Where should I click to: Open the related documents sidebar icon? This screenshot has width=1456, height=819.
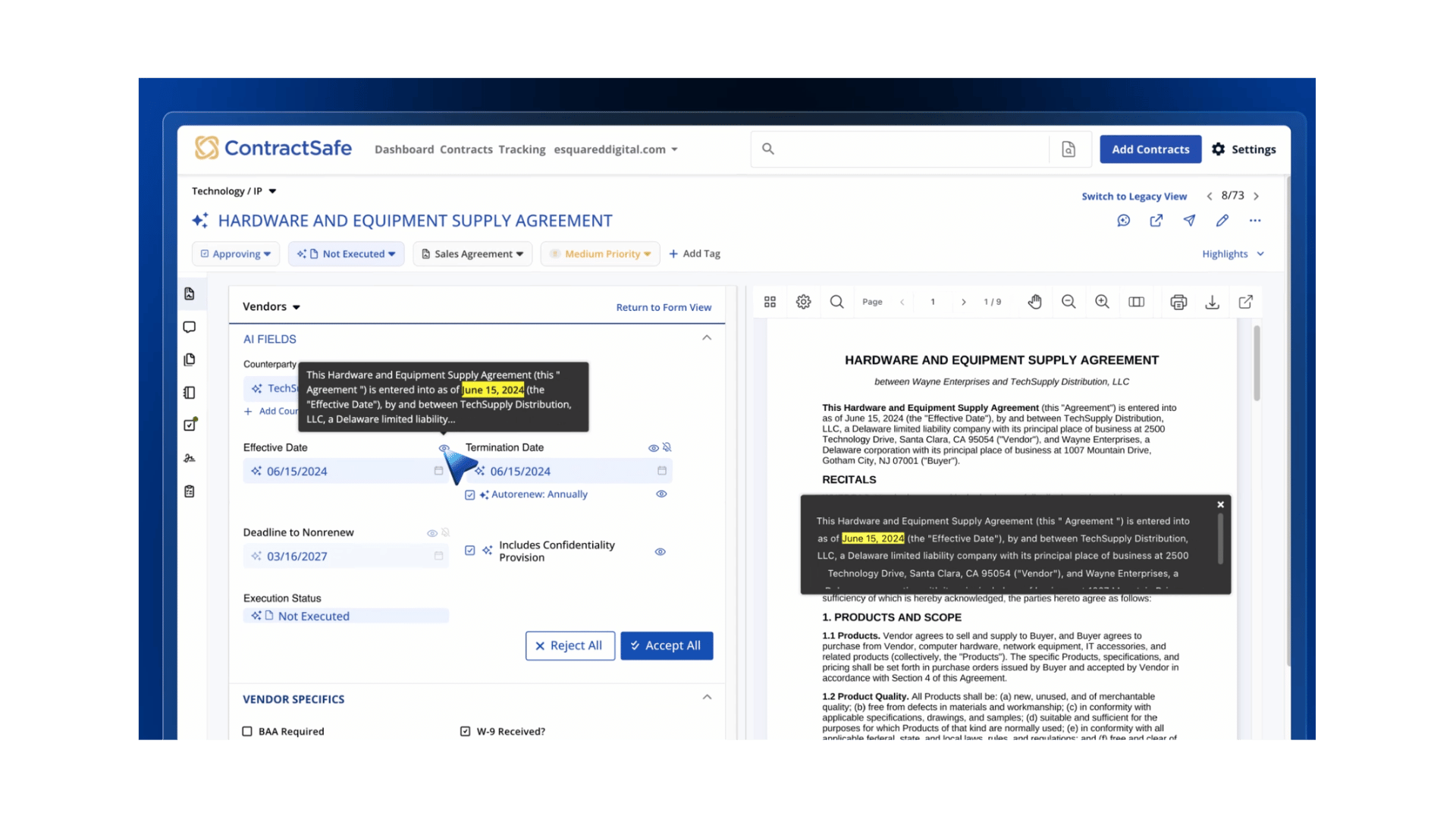(x=190, y=359)
